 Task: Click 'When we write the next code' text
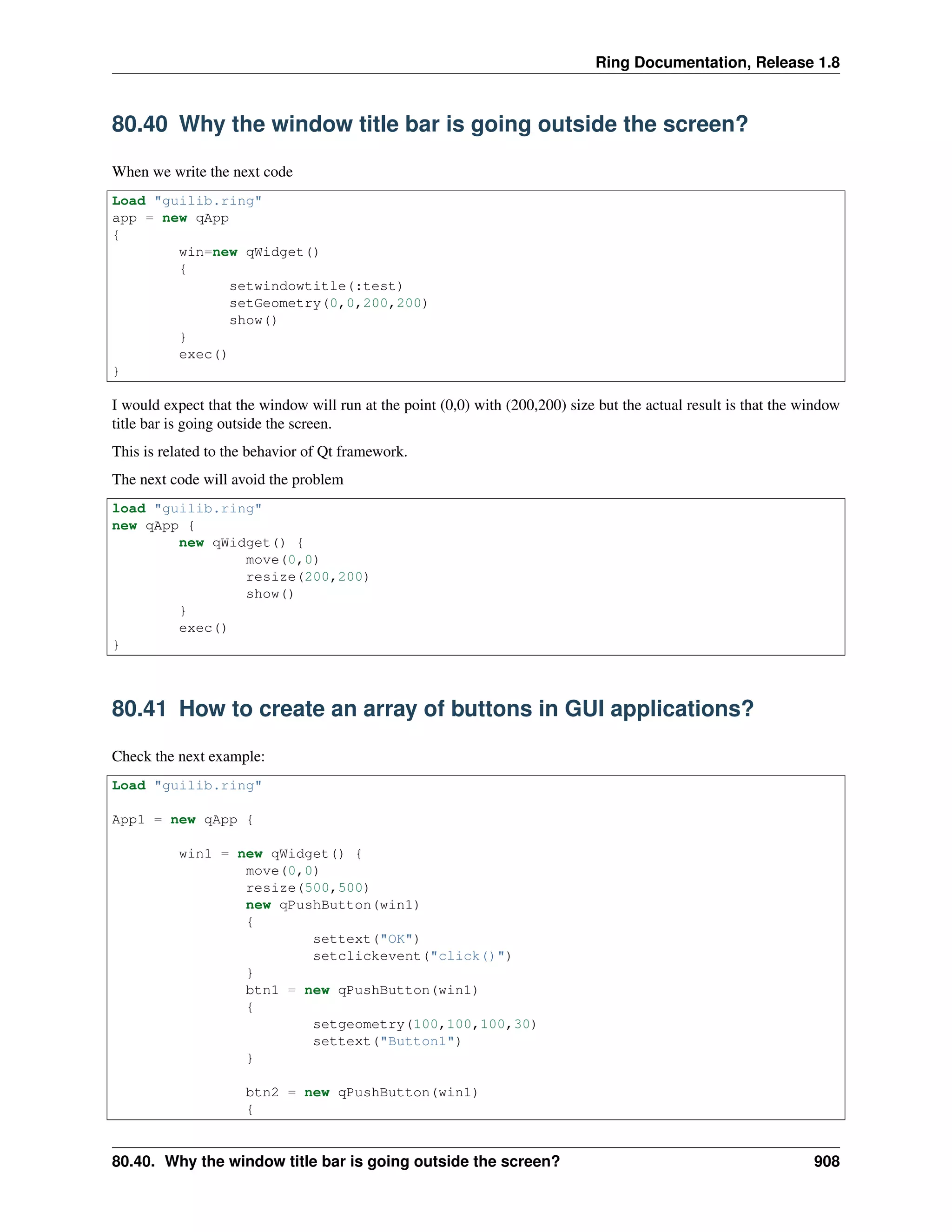(x=202, y=172)
